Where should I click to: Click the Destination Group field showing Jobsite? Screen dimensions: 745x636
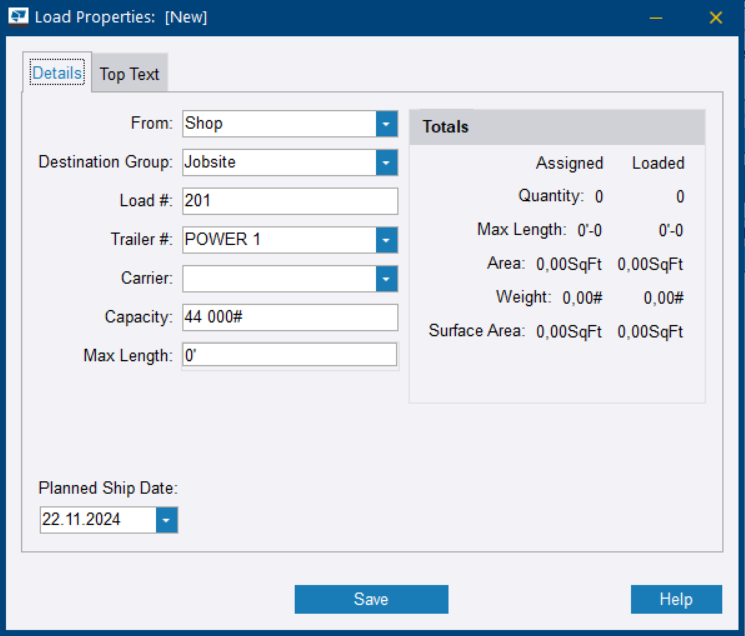pyautogui.click(x=278, y=162)
